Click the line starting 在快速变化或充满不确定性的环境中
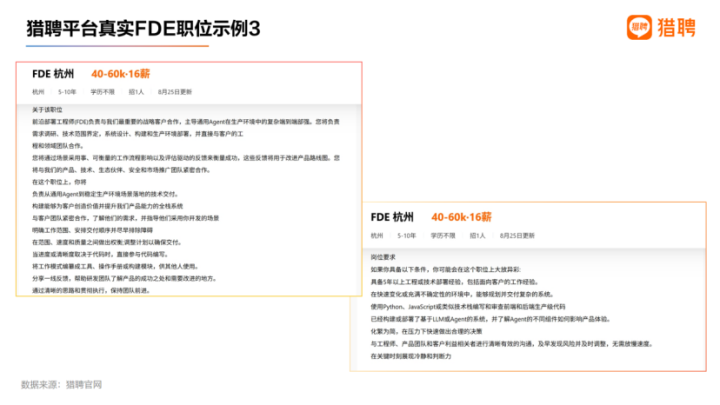 click(x=463, y=294)
